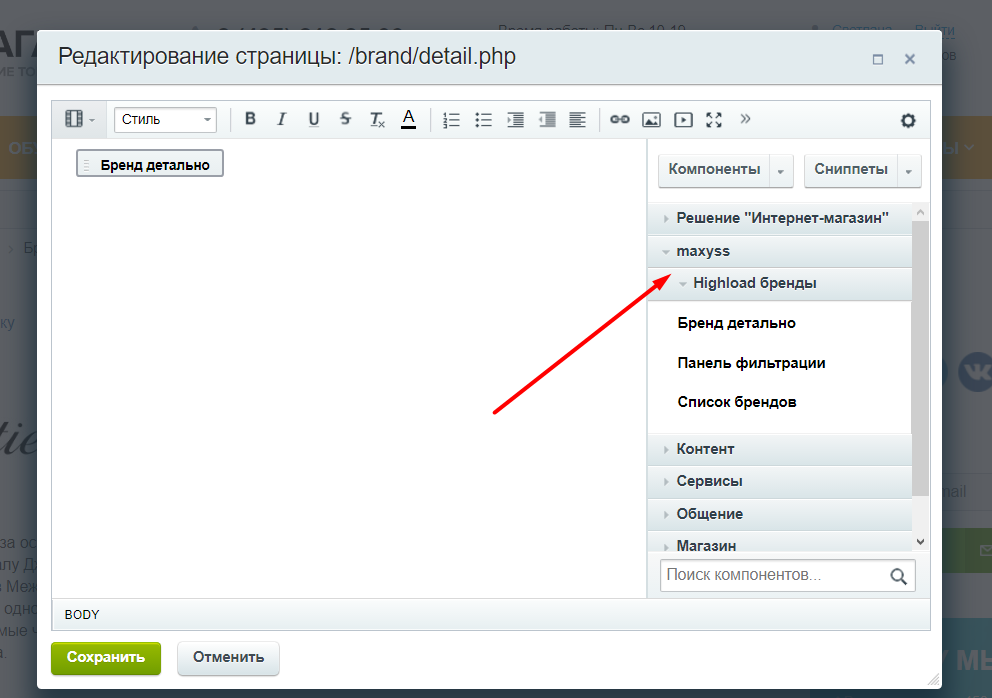
Task: Expand the Магазин section
Action: click(779, 542)
